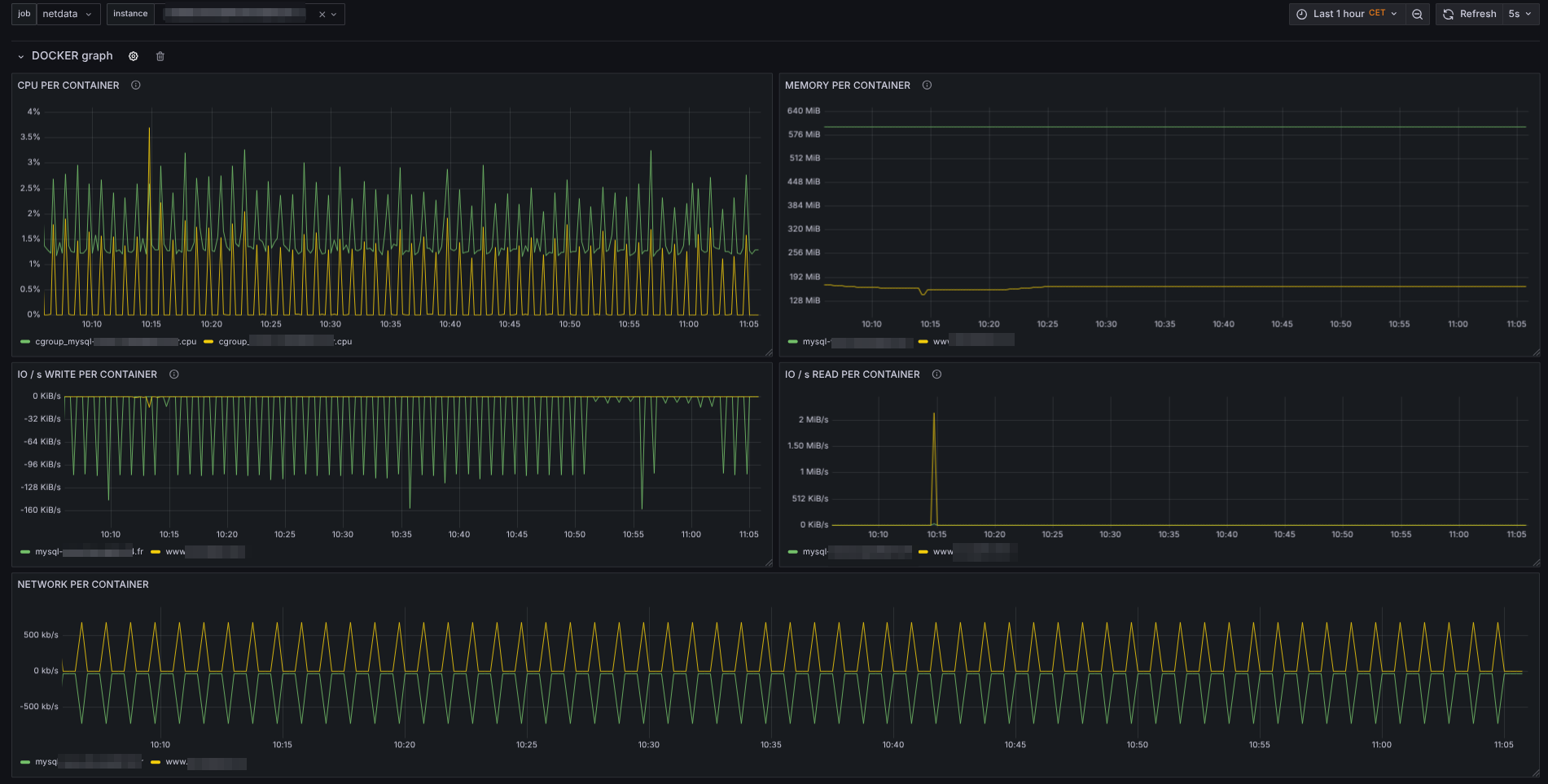Image resolution: width=1548 pixels, height=784 pixels.
Task: Toggle www series in memory panel legend
Action: [x=941, y=342]
